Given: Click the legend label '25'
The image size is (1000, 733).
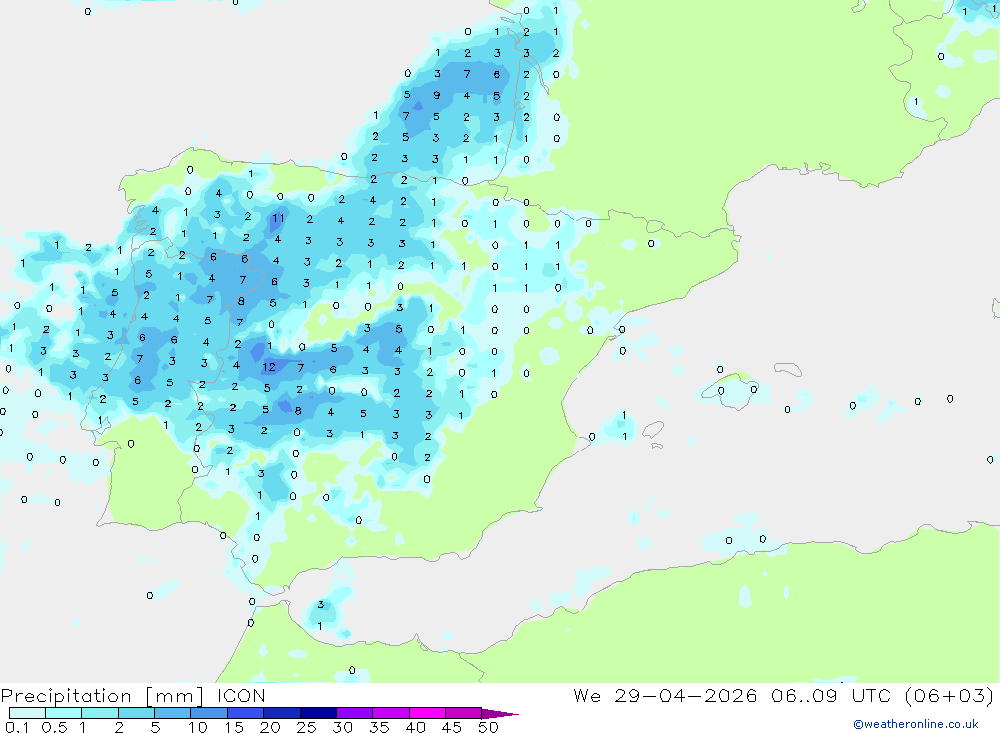Looking at the screenshot, I should (x=306, y=727).
